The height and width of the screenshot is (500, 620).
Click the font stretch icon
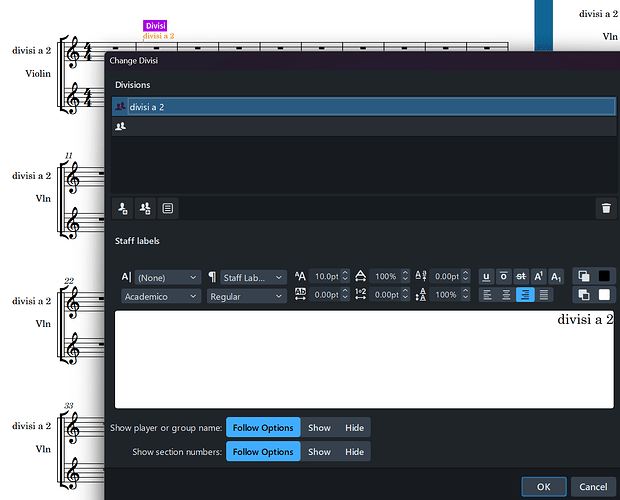(360, 276)
